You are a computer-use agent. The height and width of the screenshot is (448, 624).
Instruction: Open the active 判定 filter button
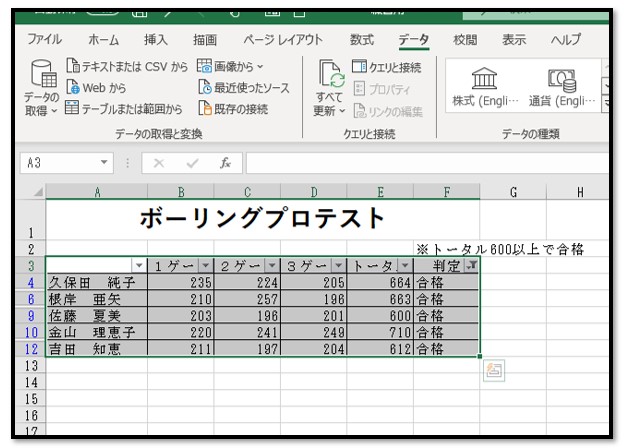tap(472, 265)
